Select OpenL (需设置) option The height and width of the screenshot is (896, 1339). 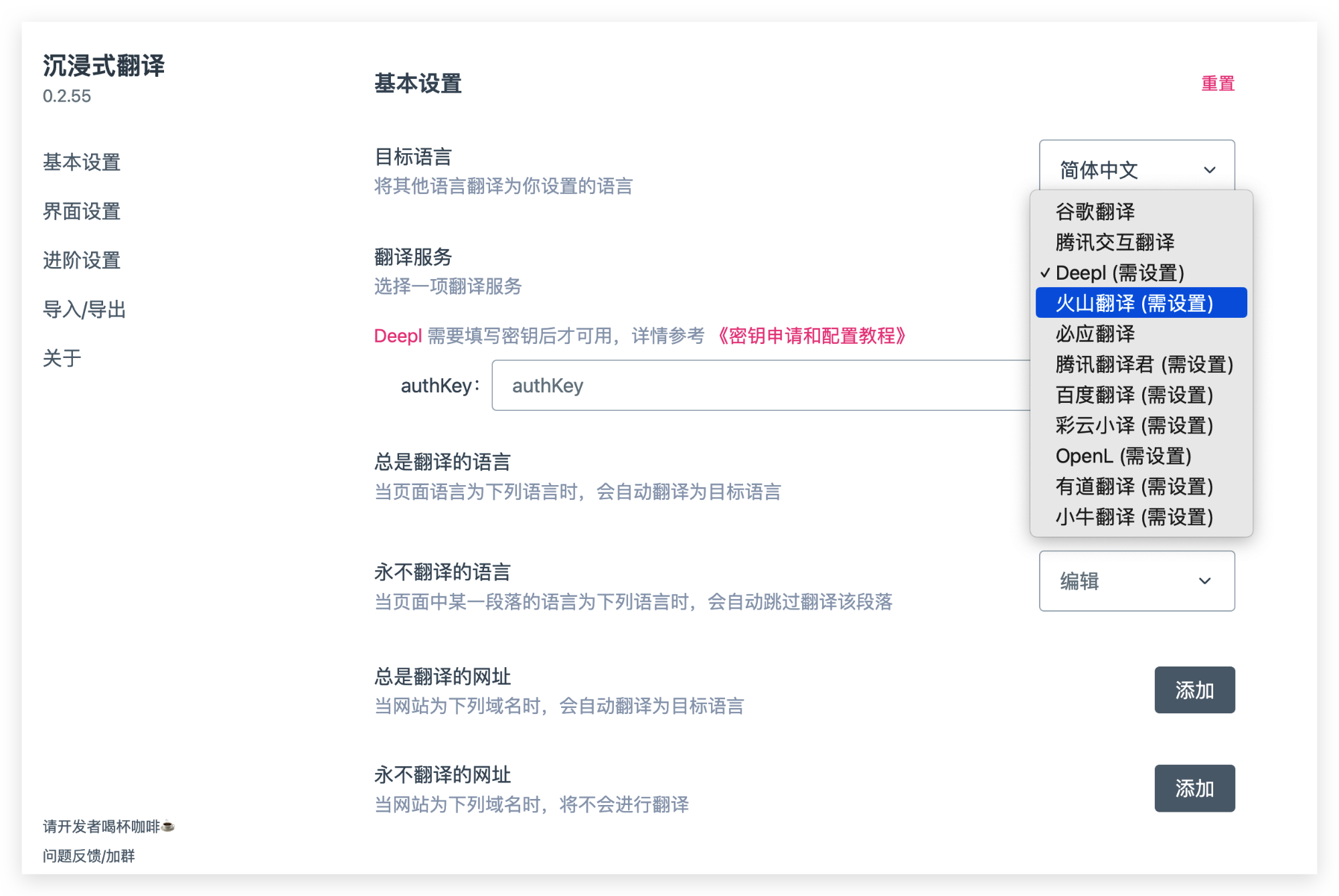coord(1141,456)
